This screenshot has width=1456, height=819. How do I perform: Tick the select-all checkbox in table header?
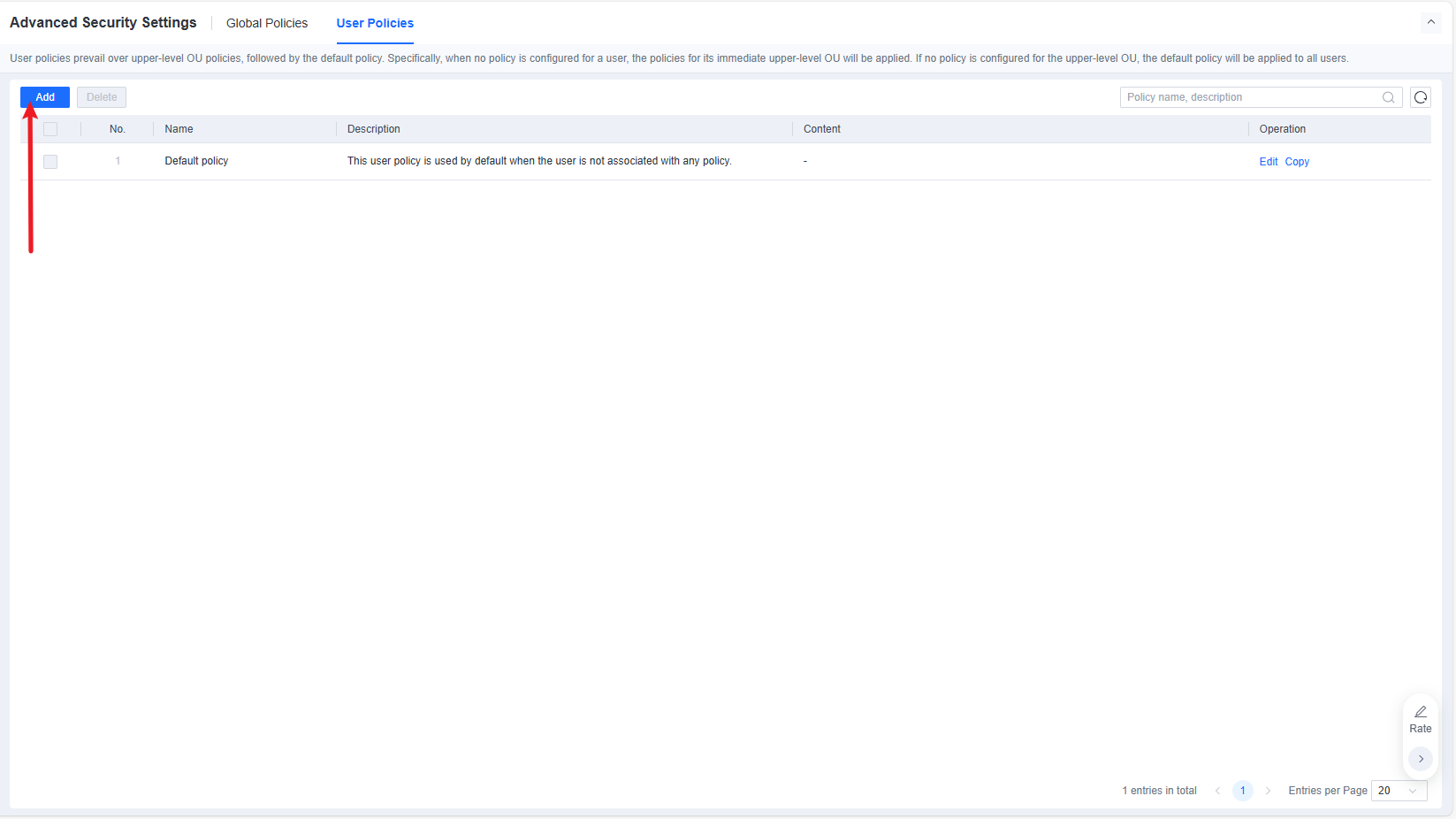point(50,129)
